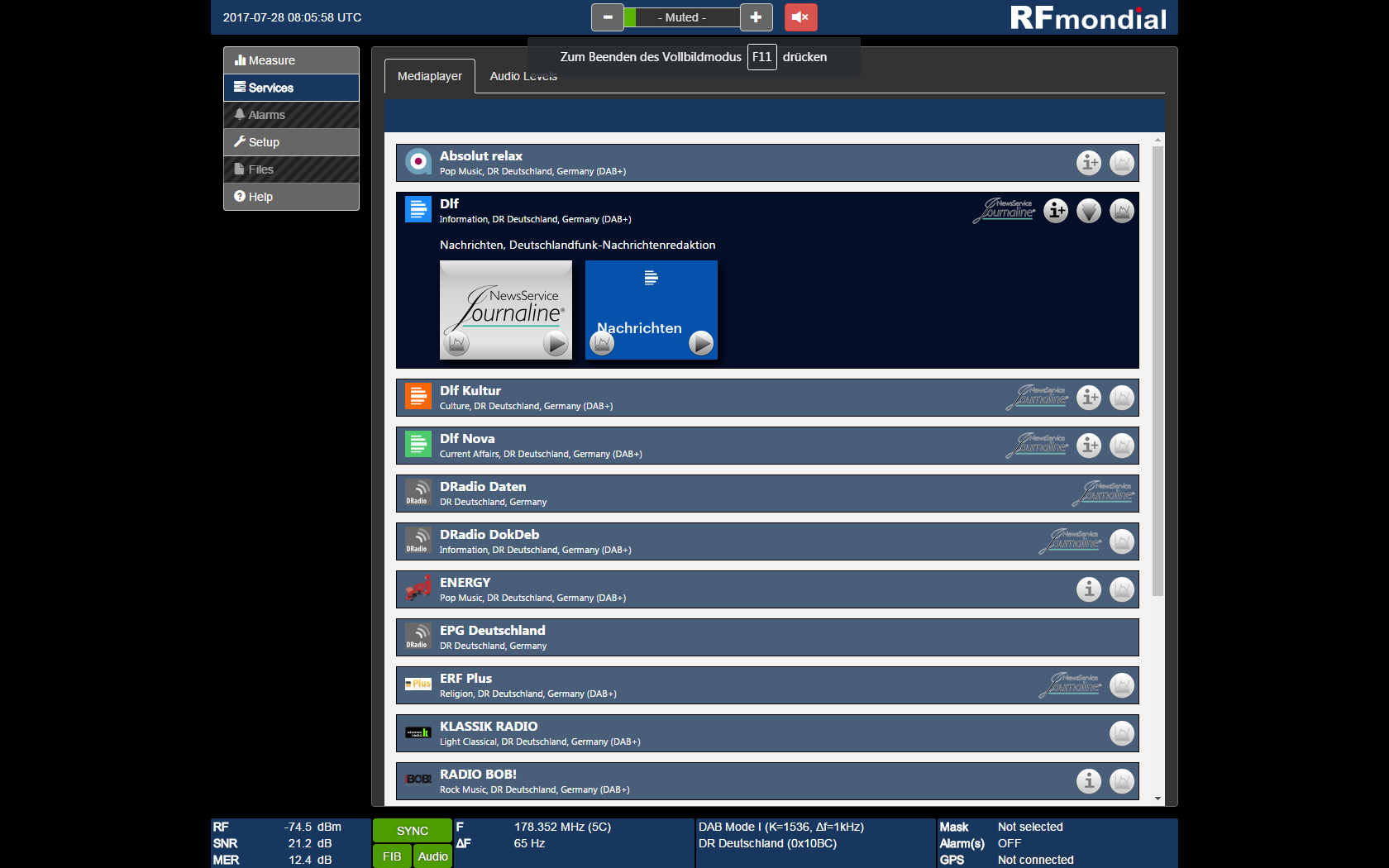Click the info icon on Absolut relax

[x=1089, y=163]
